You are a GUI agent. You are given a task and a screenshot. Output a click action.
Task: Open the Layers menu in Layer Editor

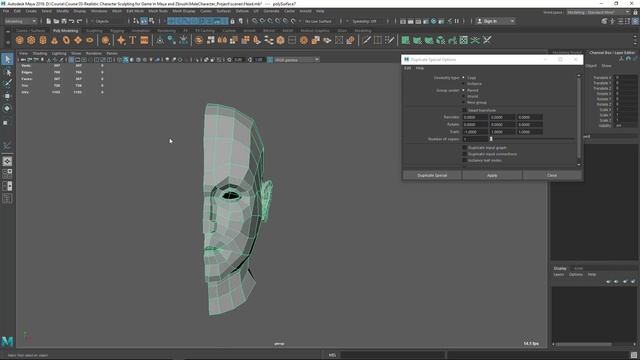[558, 275]
